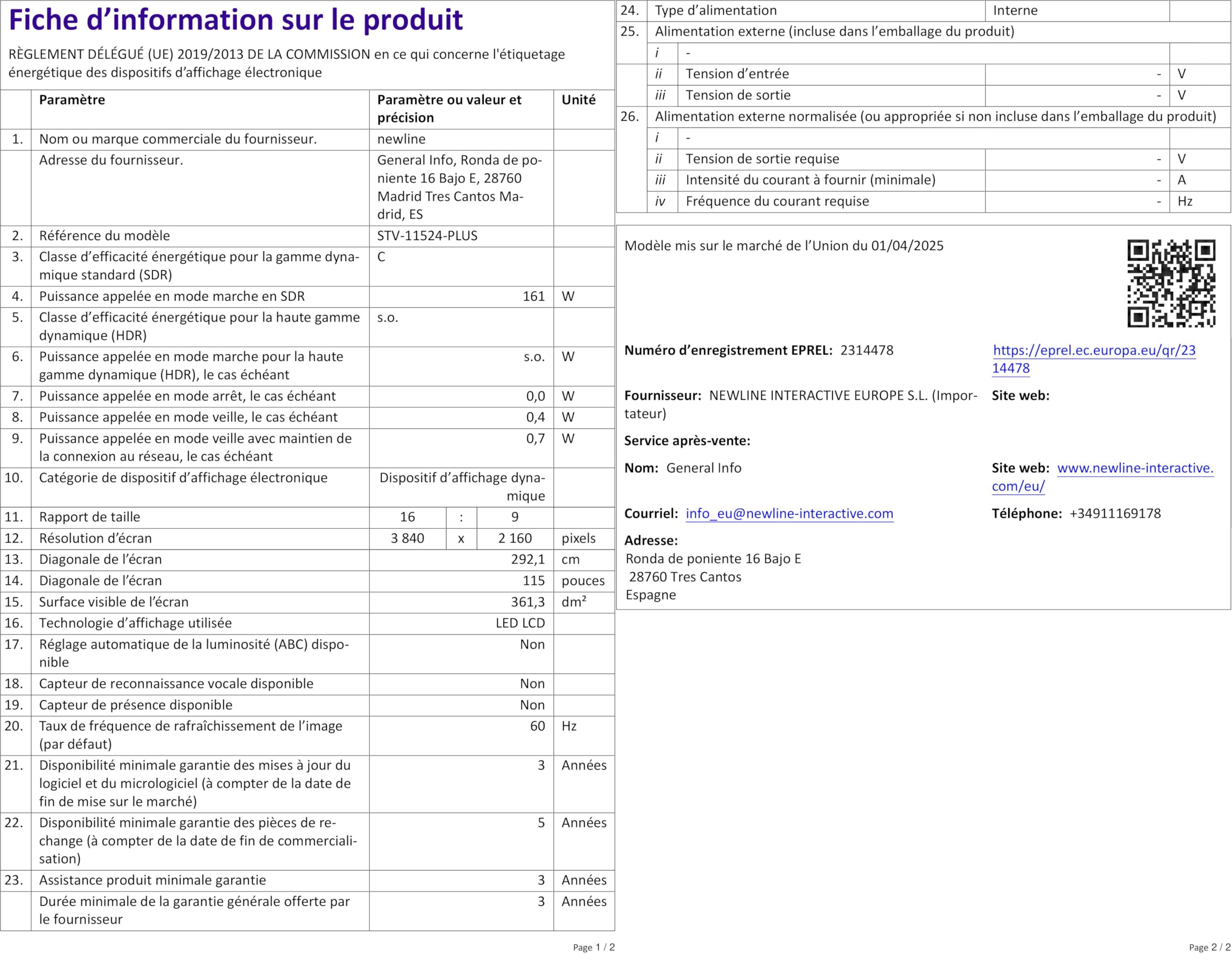Open the EPREL QR link https://eprel.ec.europa.eu/qr/2314478
This screenshot has width=1232, height=963.
pos(1093,359)
